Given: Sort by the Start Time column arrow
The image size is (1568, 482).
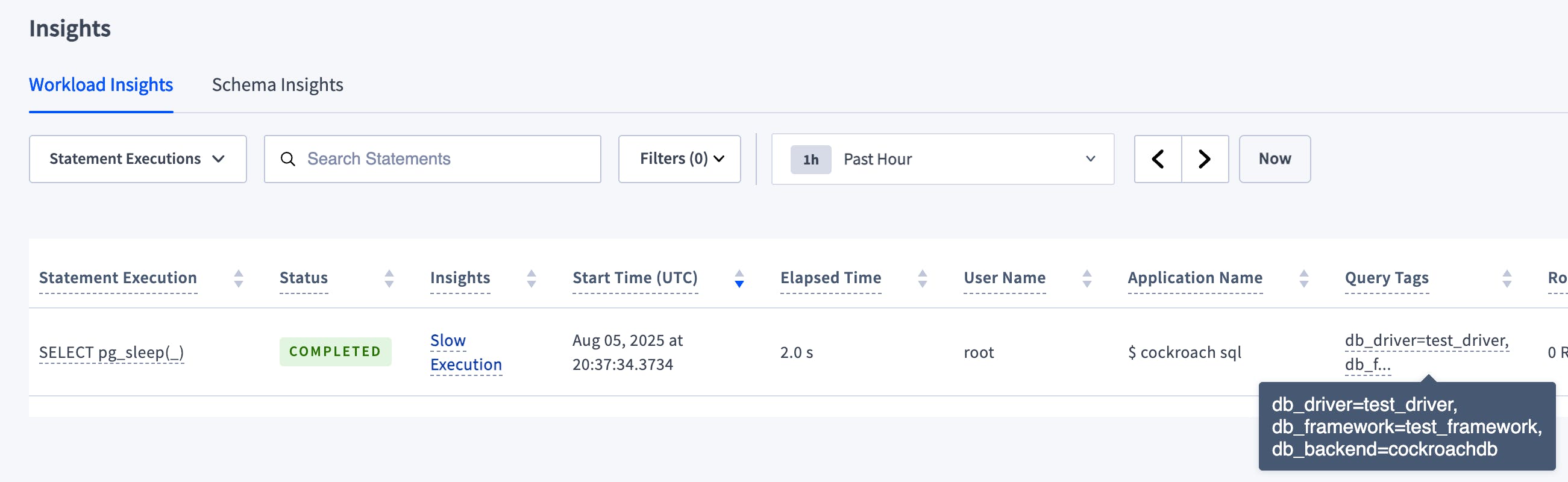Looking at the screenshot, I should pyautogui.click(x=739, y=279).
